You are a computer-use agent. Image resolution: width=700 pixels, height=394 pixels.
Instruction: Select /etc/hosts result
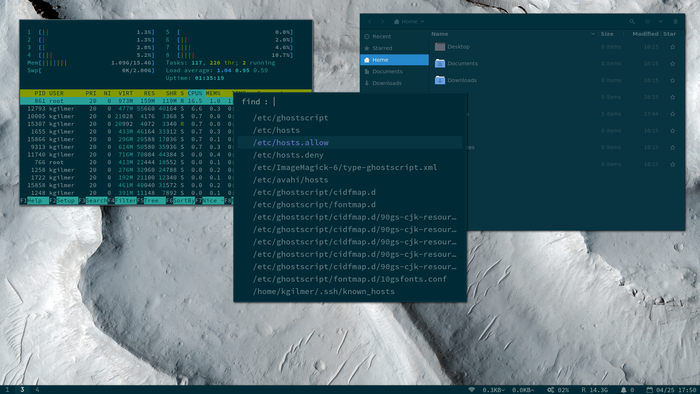click(x=350, y=130)
